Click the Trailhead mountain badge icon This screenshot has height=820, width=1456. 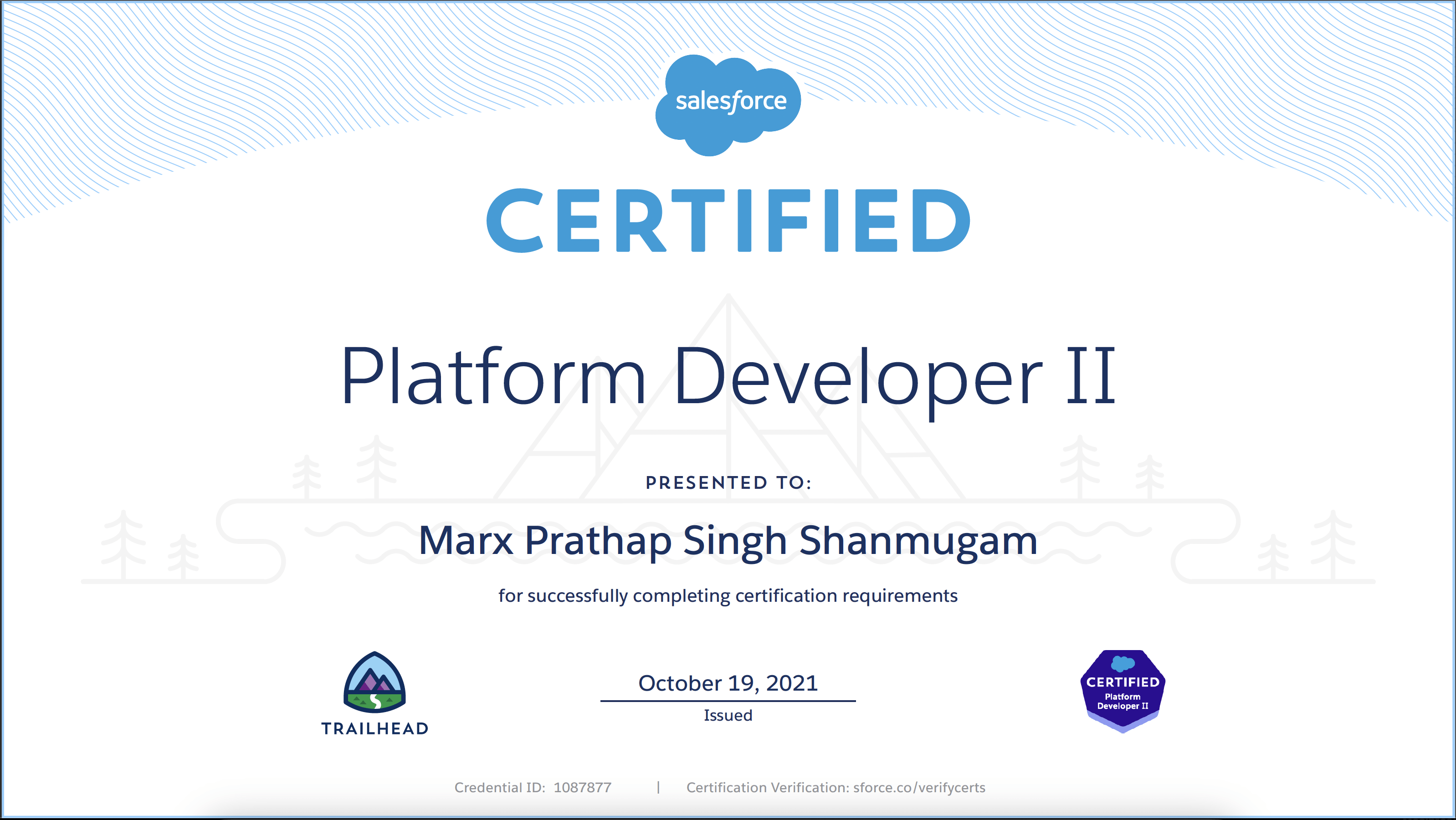375,682
